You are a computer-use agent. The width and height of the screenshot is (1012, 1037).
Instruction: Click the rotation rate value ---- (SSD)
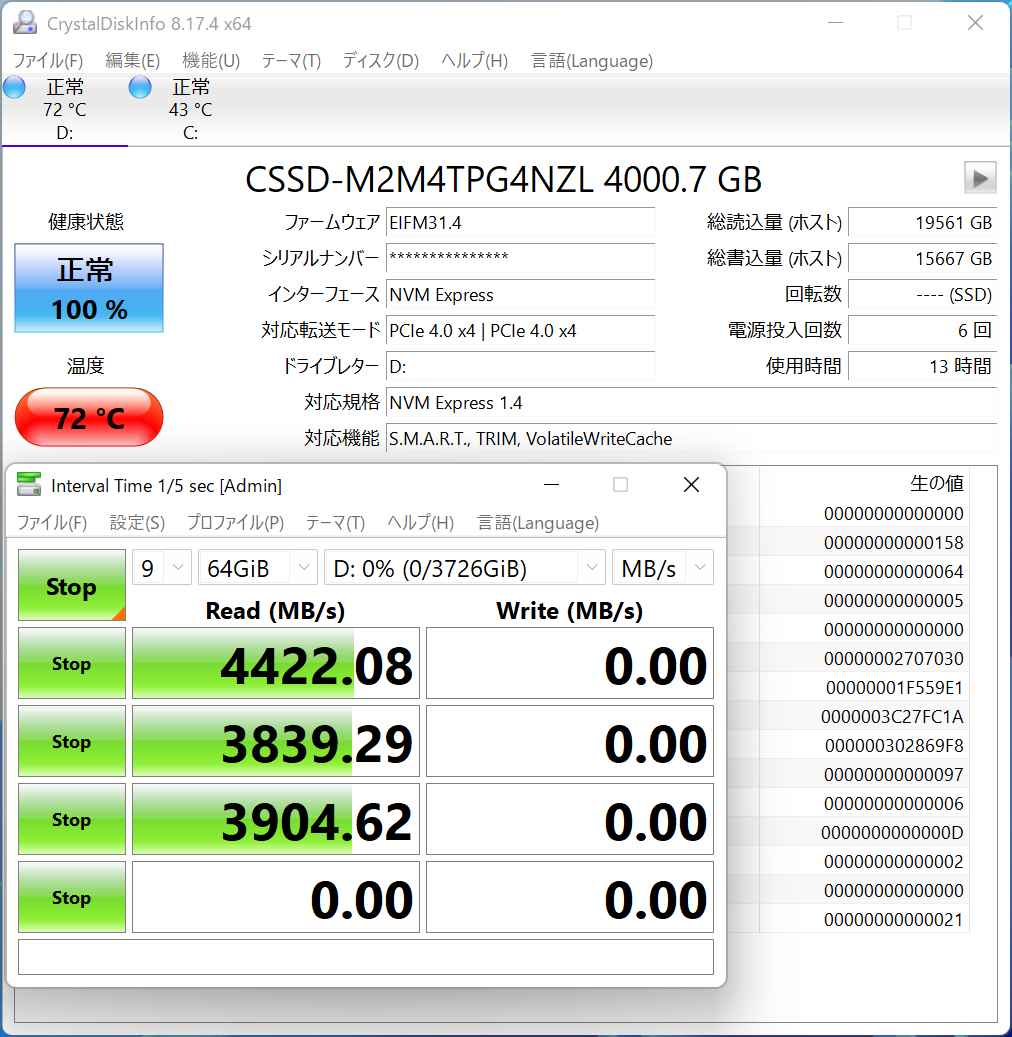coord(922,294)
